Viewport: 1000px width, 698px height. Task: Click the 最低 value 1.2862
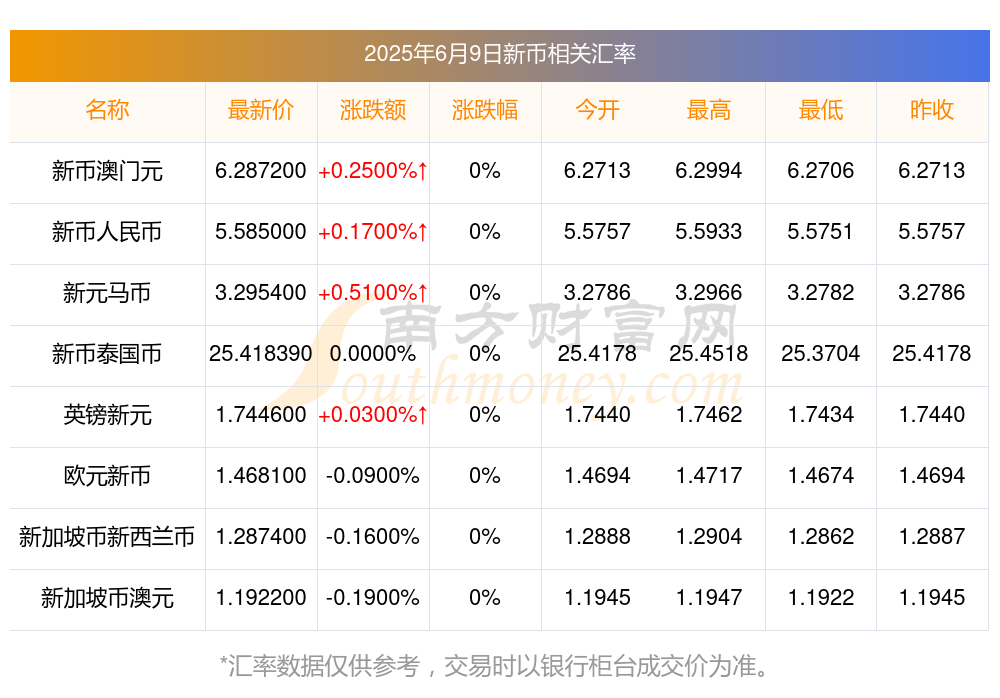(x=820, y=536)
